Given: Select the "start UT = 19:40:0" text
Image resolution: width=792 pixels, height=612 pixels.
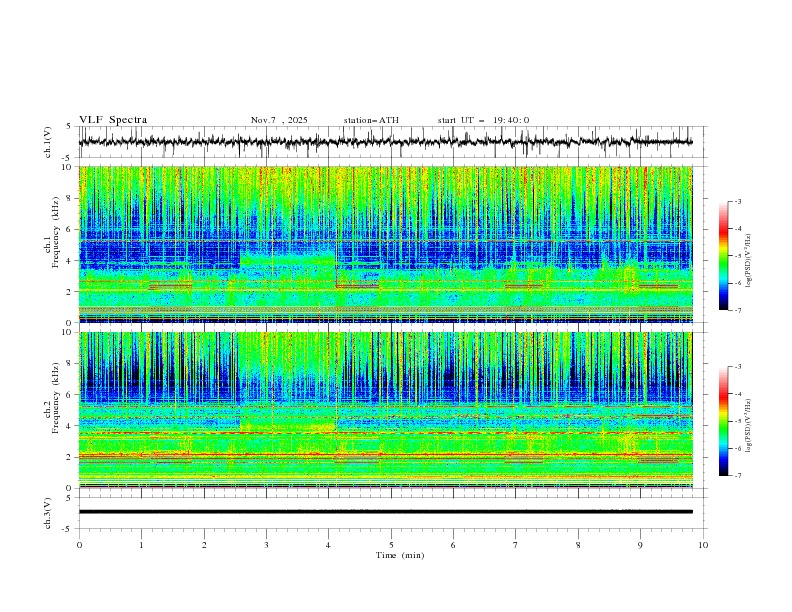Looking at the screenshot, I should (x=483, y=120).
